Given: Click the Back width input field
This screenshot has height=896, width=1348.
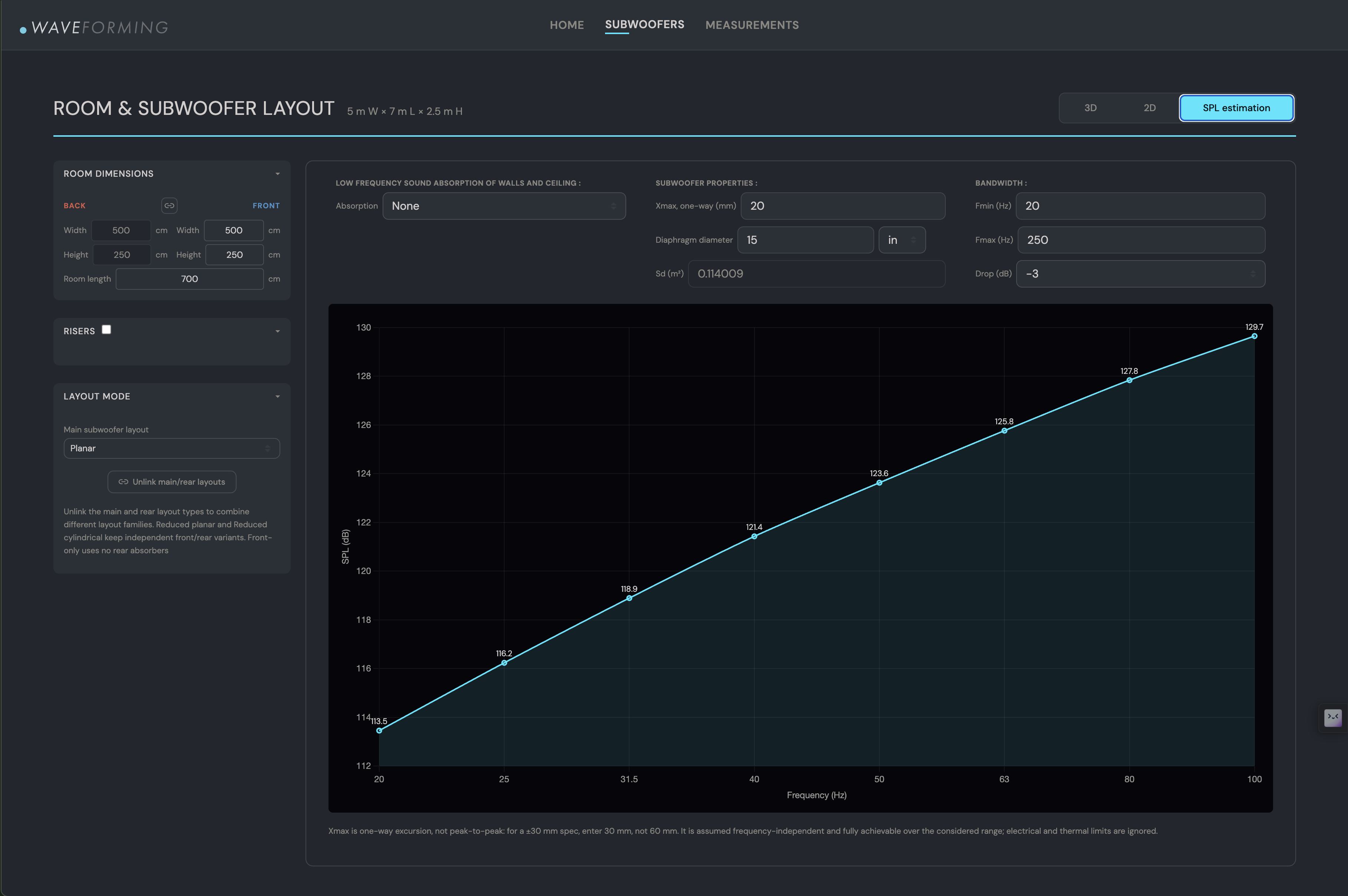Looking at the screenshot, I should point(121,230).
